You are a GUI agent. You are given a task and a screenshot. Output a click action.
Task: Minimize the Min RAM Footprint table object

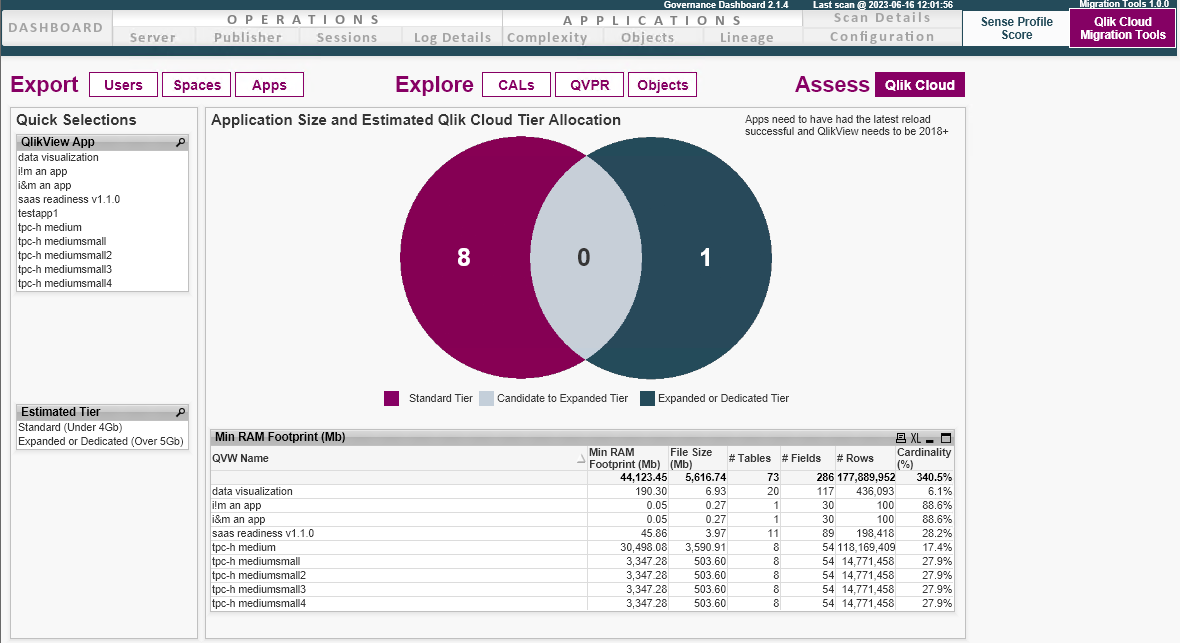pos(930,438)
